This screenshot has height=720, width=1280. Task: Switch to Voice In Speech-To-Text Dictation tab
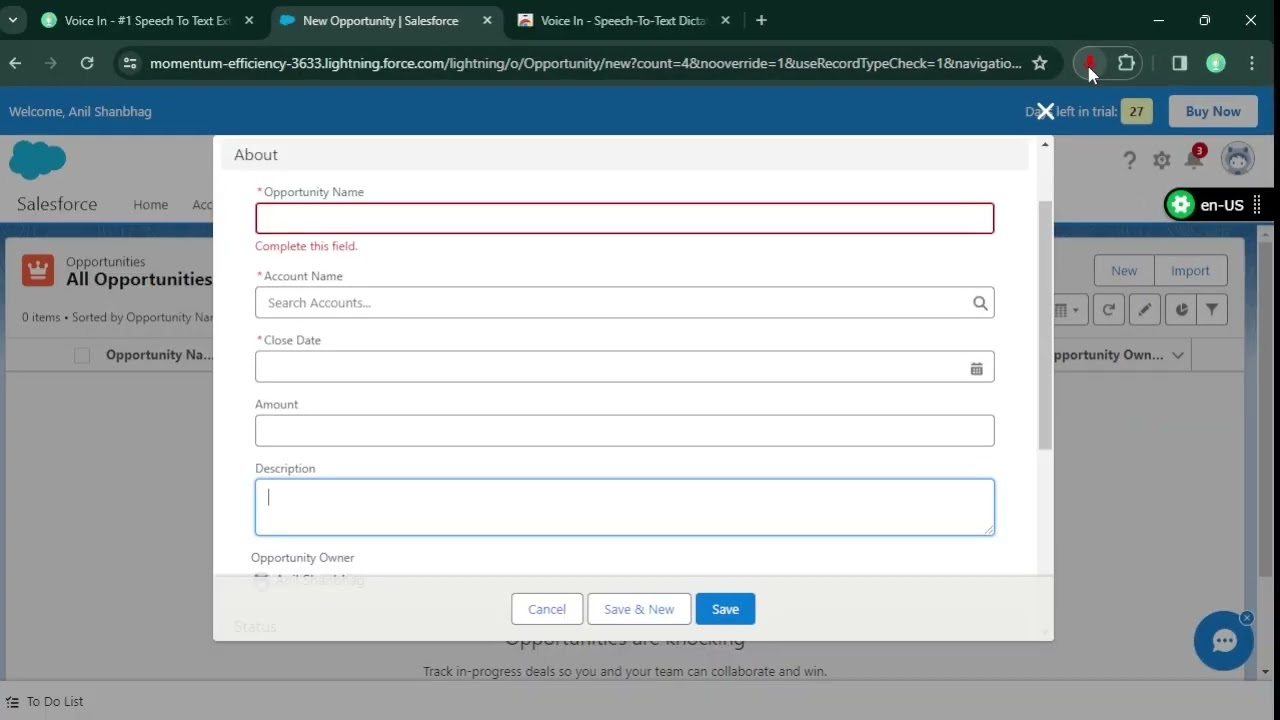tap(624, 20)
